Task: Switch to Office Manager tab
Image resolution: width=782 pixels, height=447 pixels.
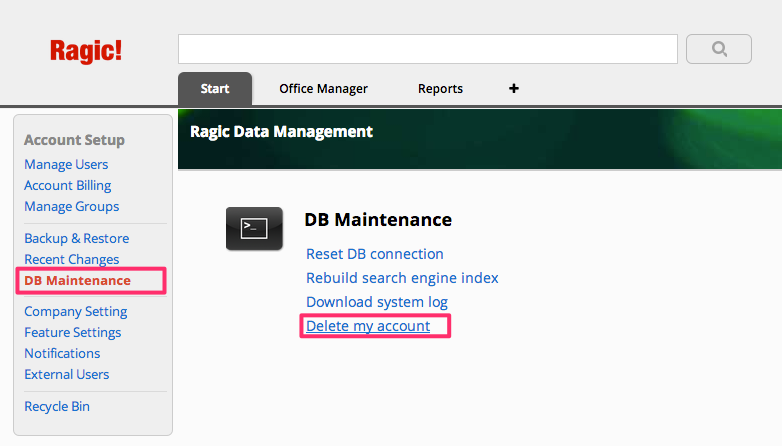Action: click(x=323, y=89)
